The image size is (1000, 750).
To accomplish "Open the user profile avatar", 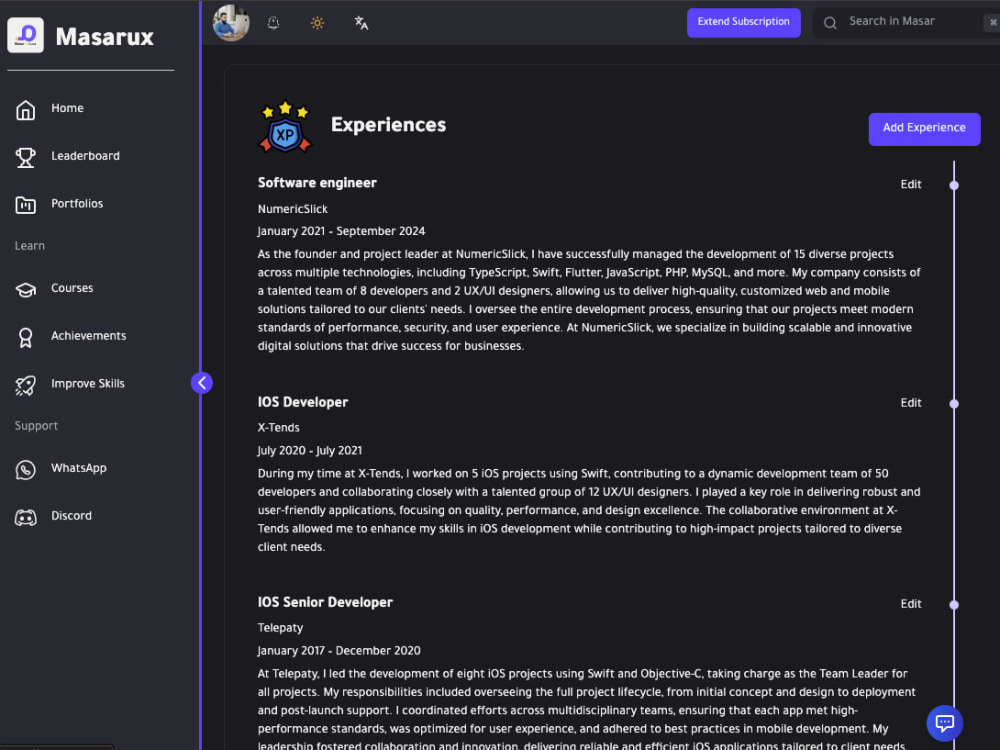I will (x=231, y=23).
